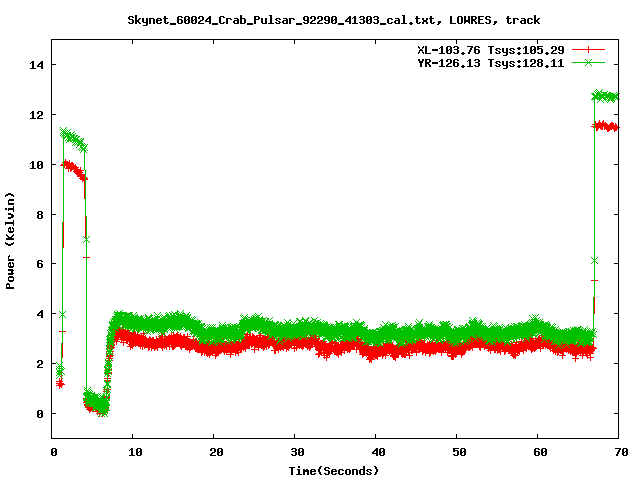Click the x-axis tick label 40
This screenshot has width=640, height=480.
click(378, 452)
